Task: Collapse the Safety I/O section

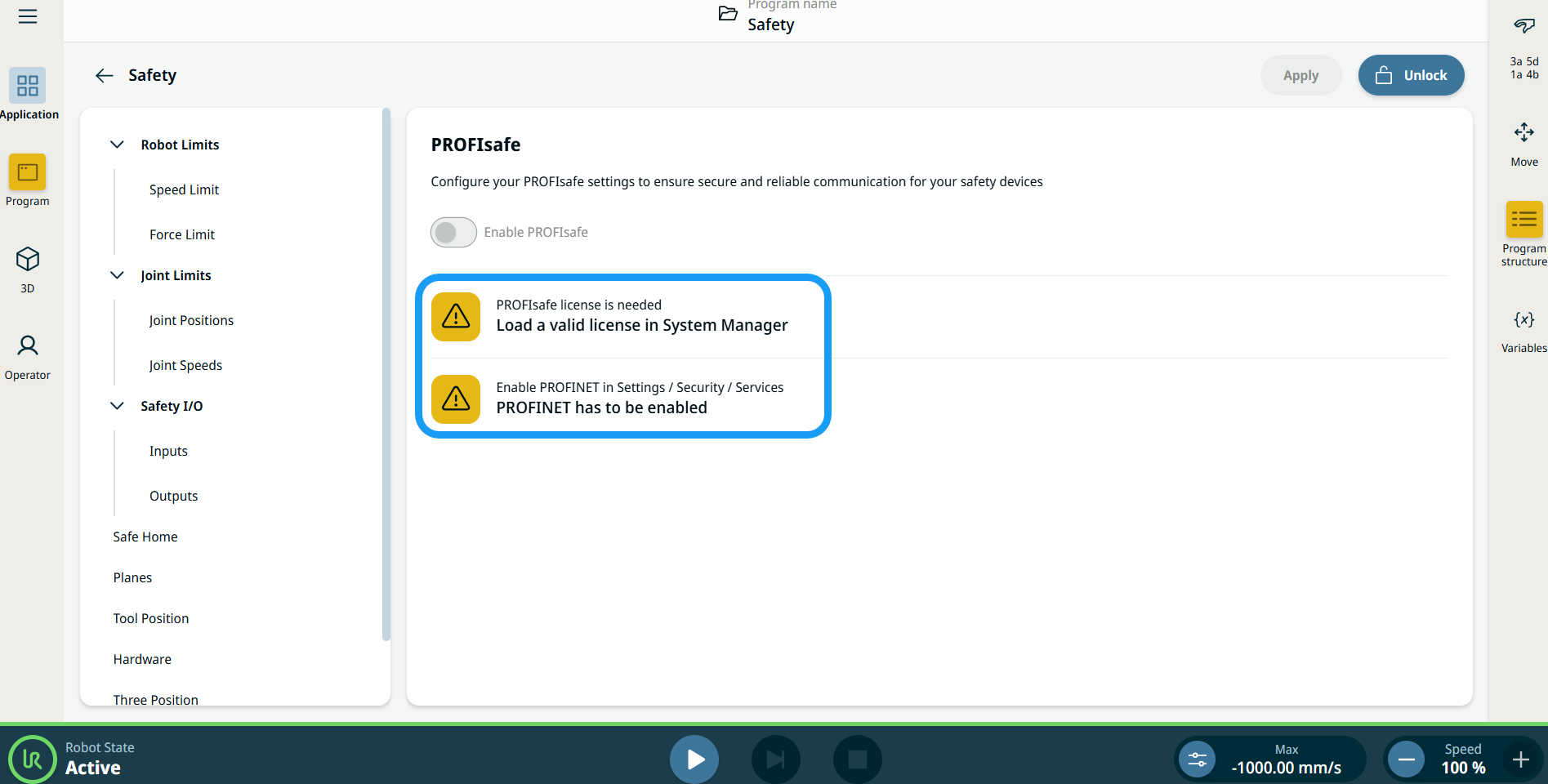Action: [x=118, y=406]
